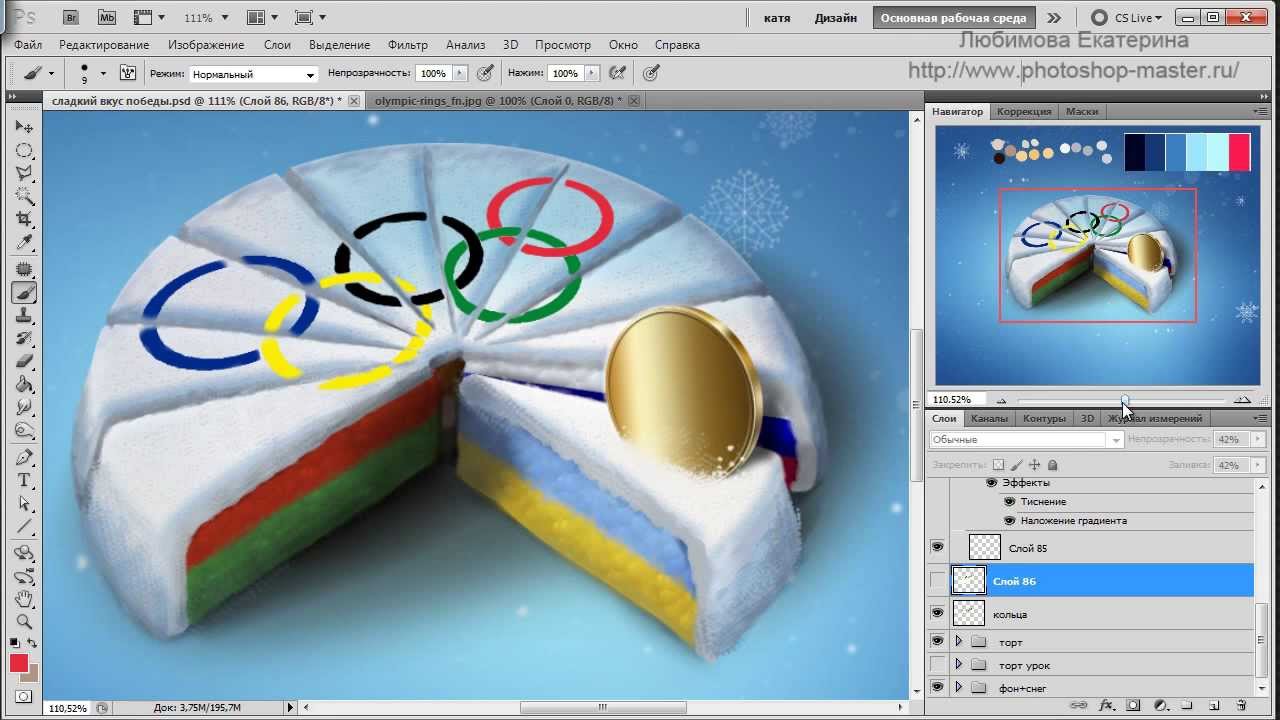Select the Magic Wand tool
Screen dimensions: 1280x720
pos(24,196)
